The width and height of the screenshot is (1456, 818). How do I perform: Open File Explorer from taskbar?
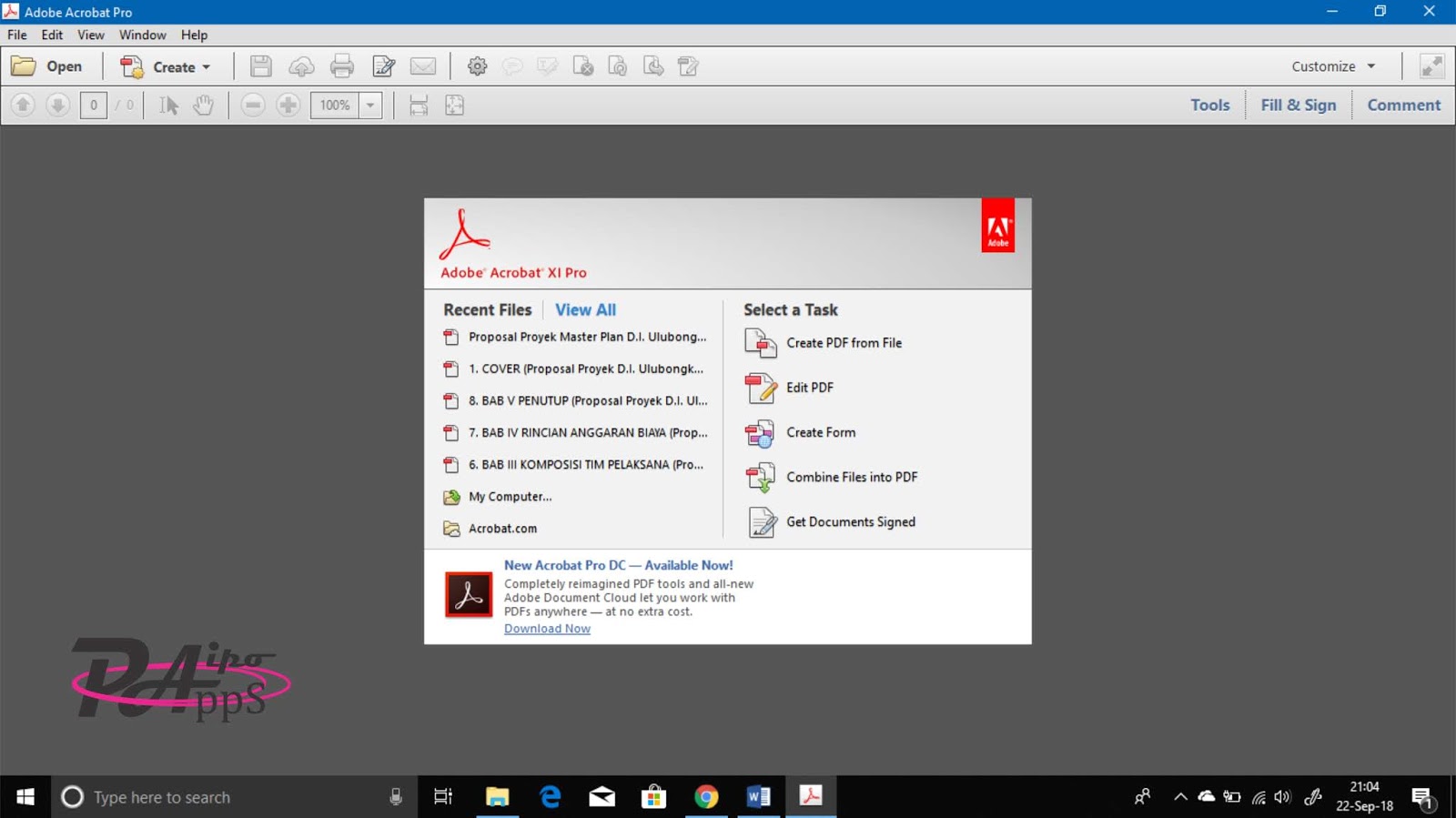tap(497, 797)
